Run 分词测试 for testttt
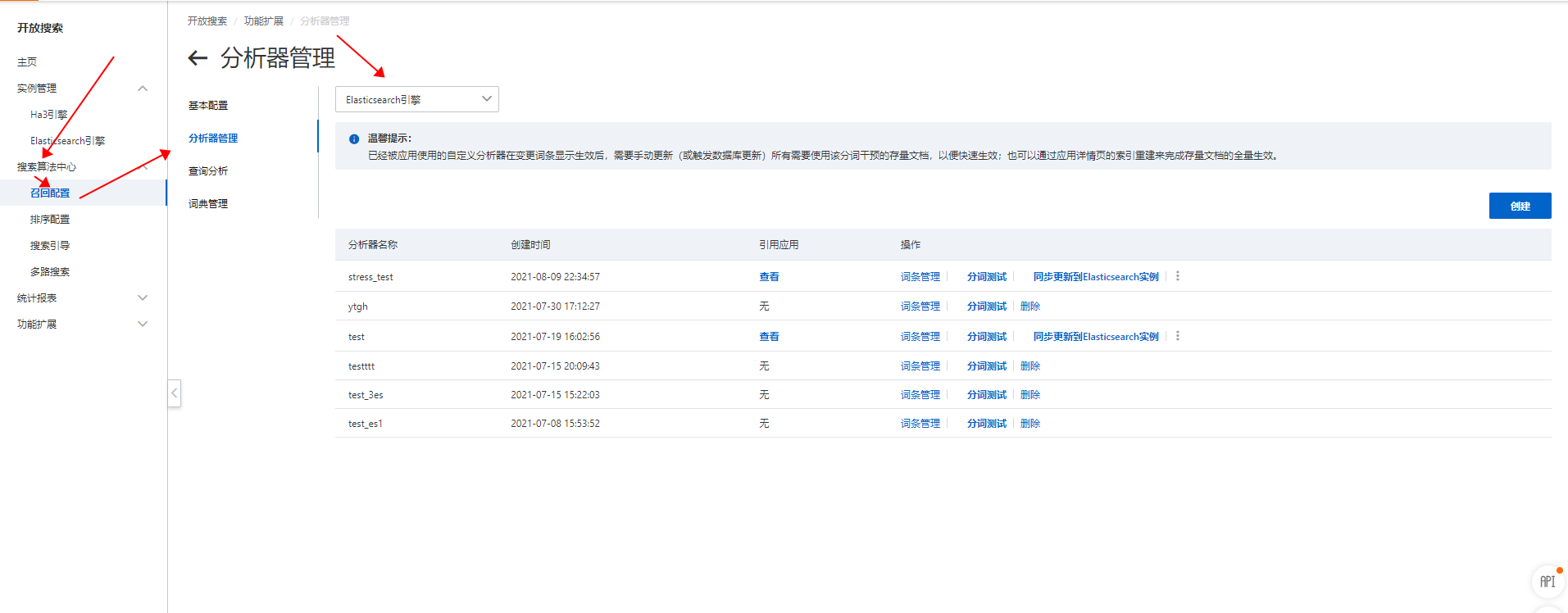 click(987, 366)
